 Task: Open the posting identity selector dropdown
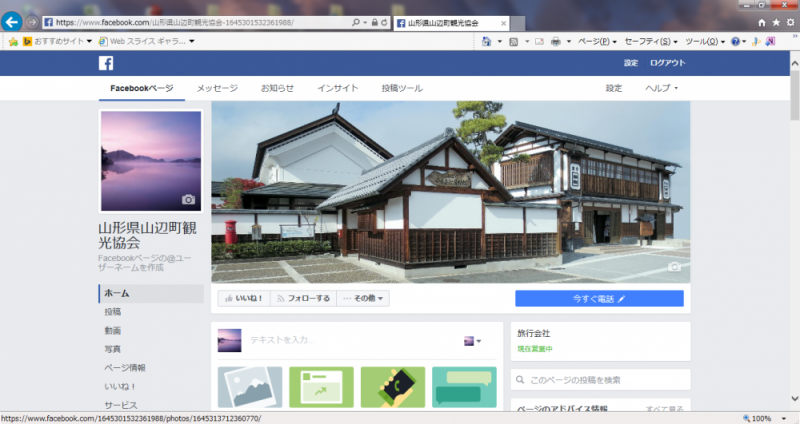tap(472, 341)
